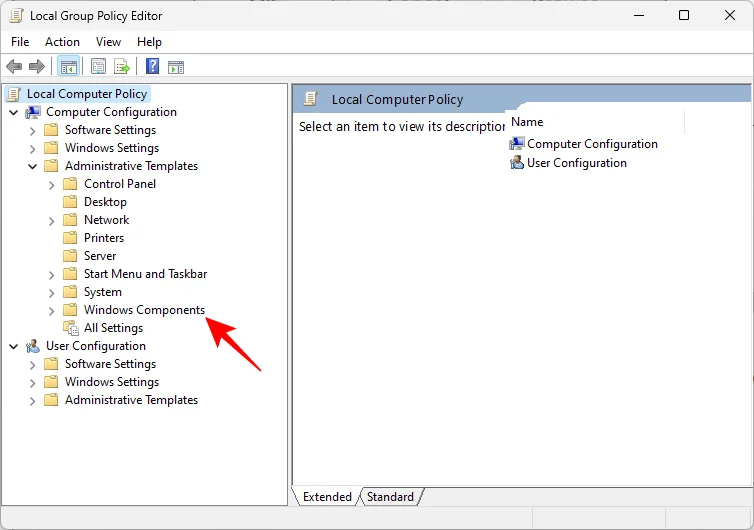754x530 pixels.
Task: Collapse Administrative Templates under Computer Configuration
Action: [33, 166]
